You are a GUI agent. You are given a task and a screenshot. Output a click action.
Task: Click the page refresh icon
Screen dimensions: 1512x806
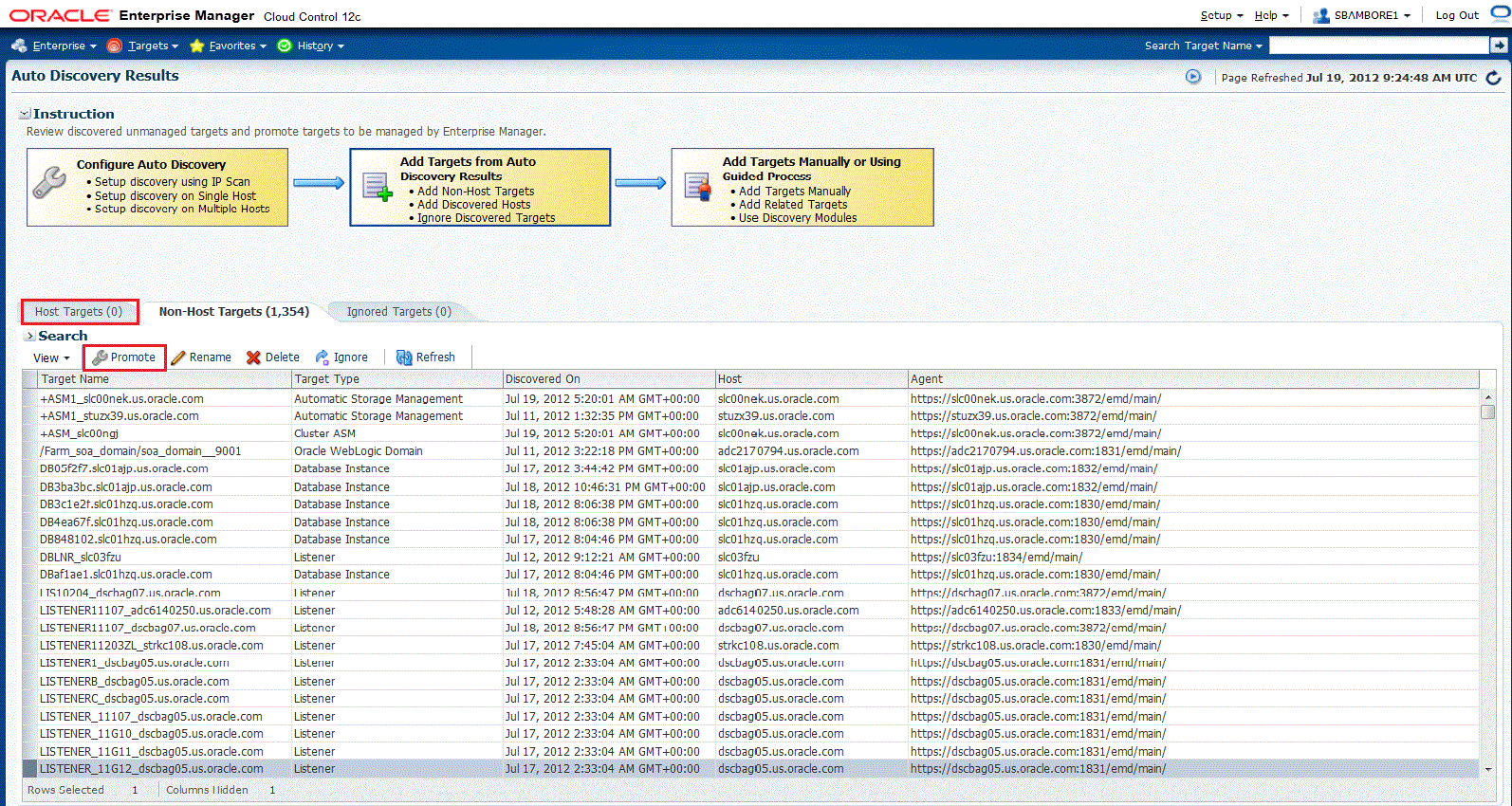coord(1494,78)
